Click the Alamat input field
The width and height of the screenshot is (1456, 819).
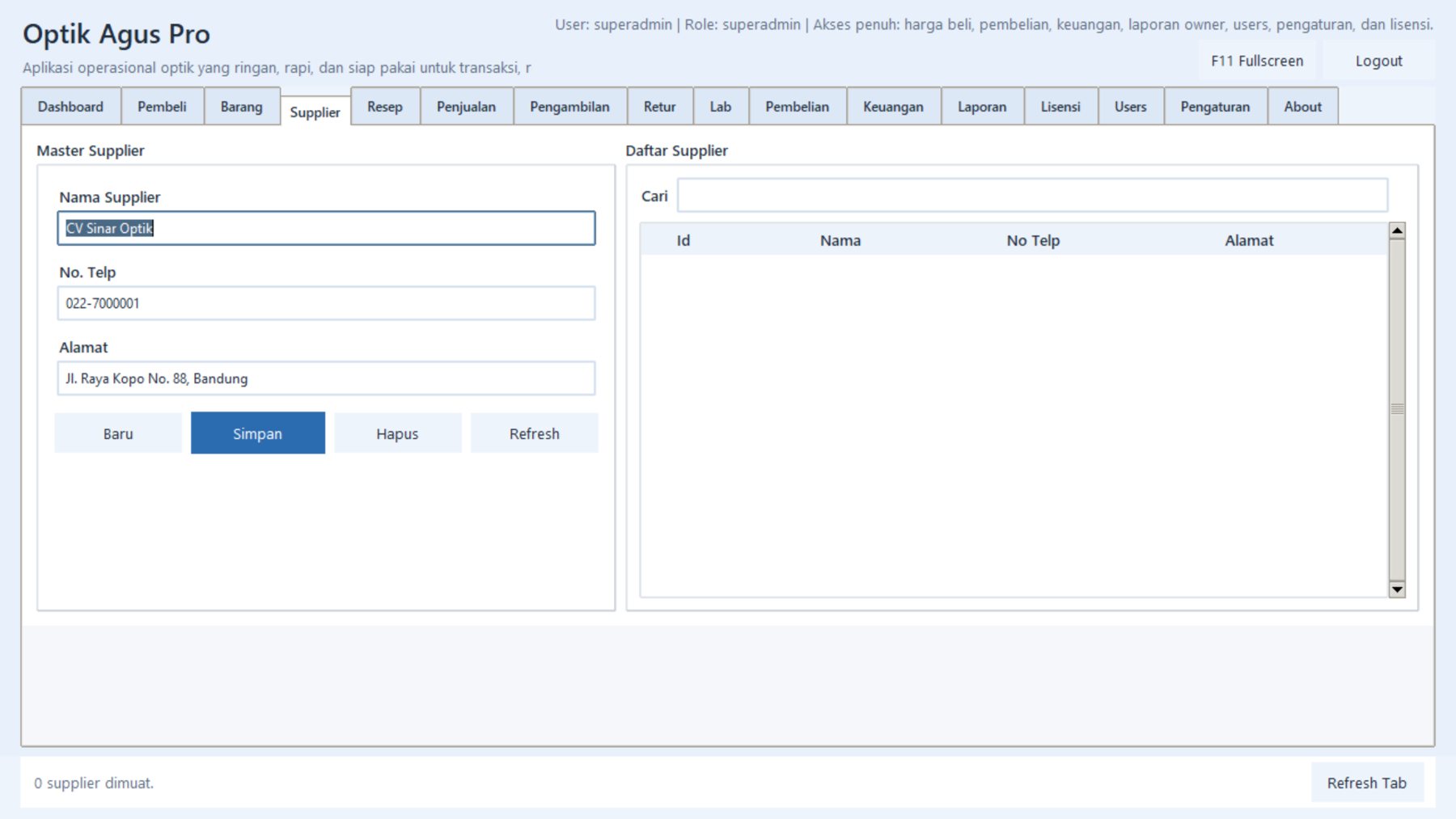tap(326, 378)
